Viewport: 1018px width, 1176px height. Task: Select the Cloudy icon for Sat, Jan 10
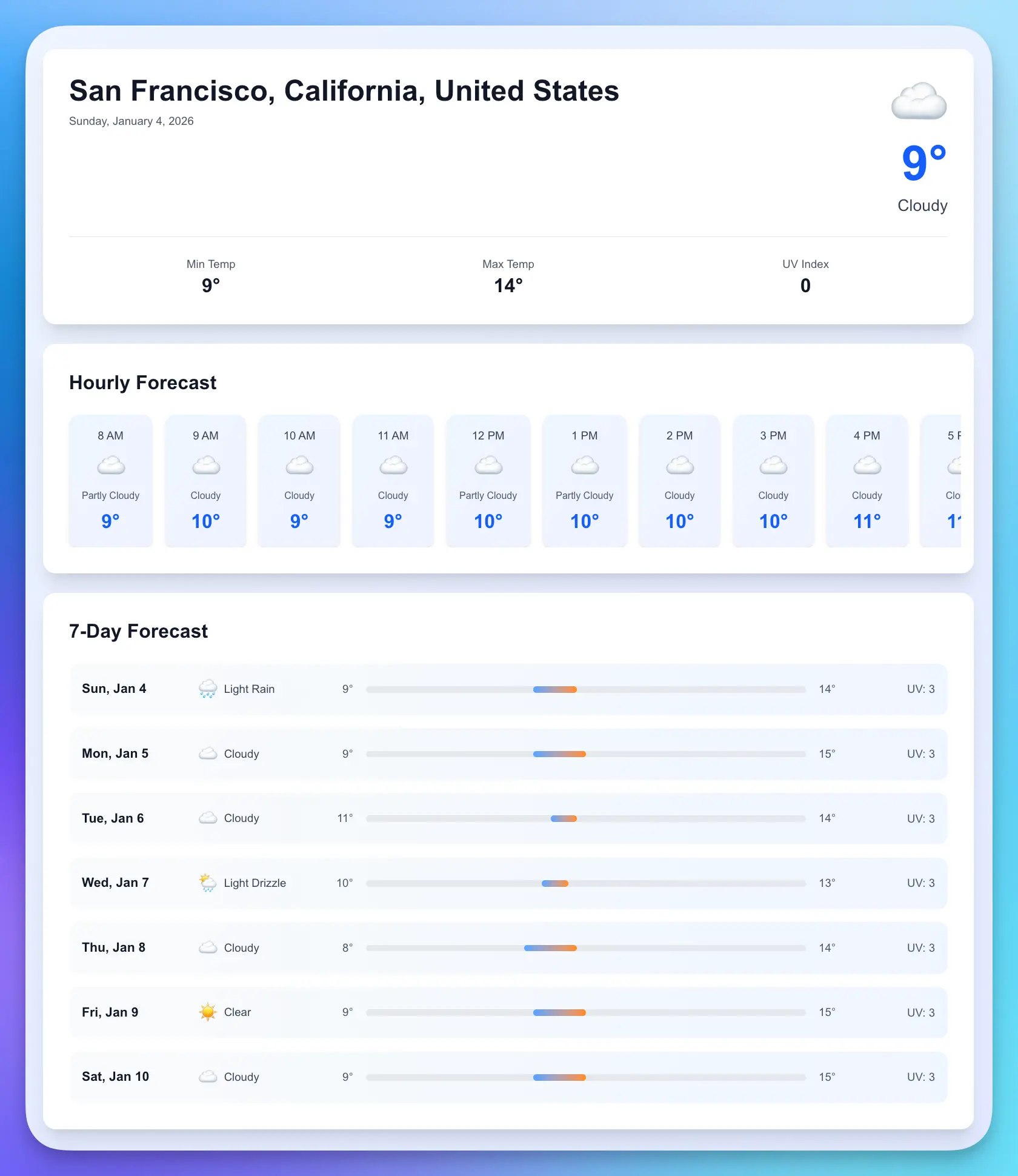coord(208,1077)
